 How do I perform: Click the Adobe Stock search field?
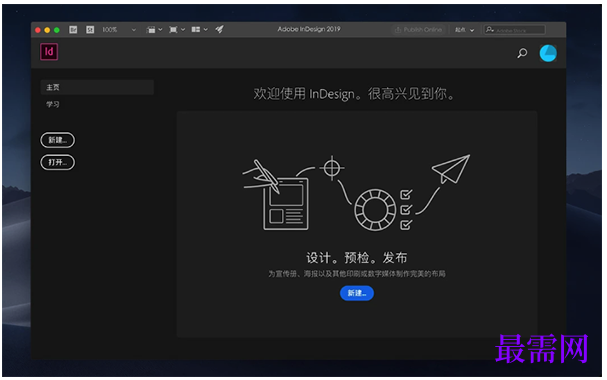tap(514, 30)
